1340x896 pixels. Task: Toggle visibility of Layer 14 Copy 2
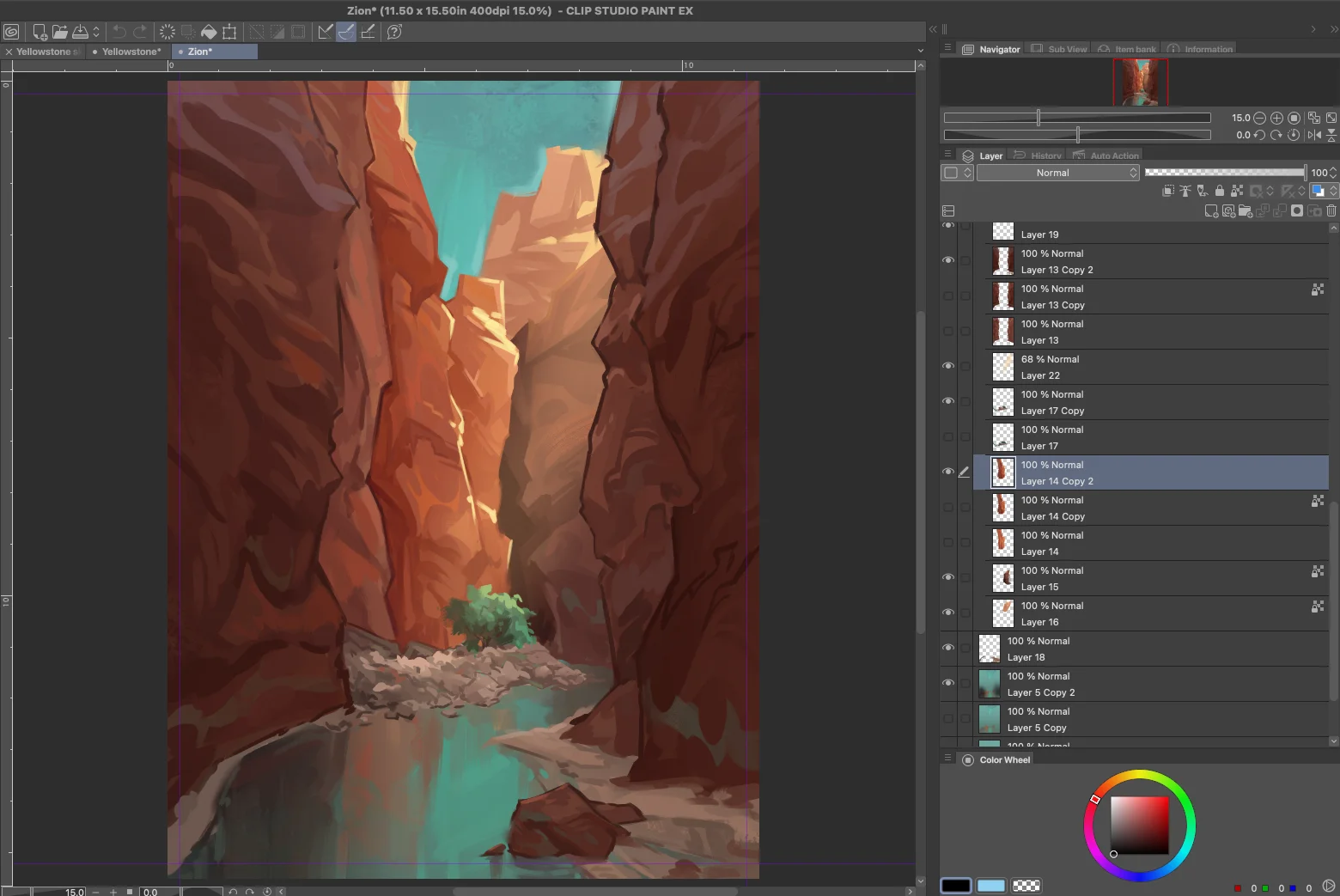948,472
